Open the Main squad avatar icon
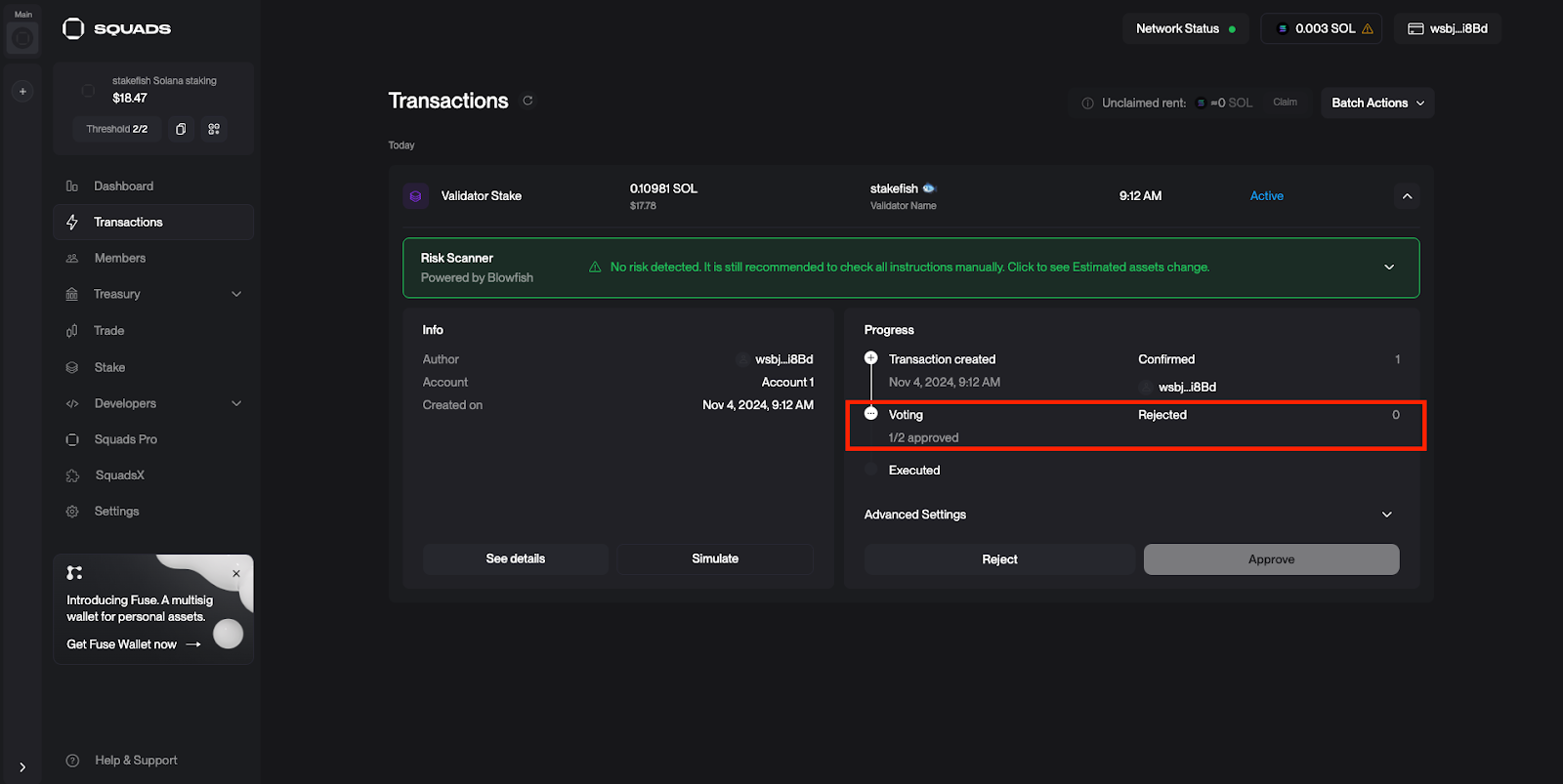The image size is (1563, 784). [x=22, y=38]
